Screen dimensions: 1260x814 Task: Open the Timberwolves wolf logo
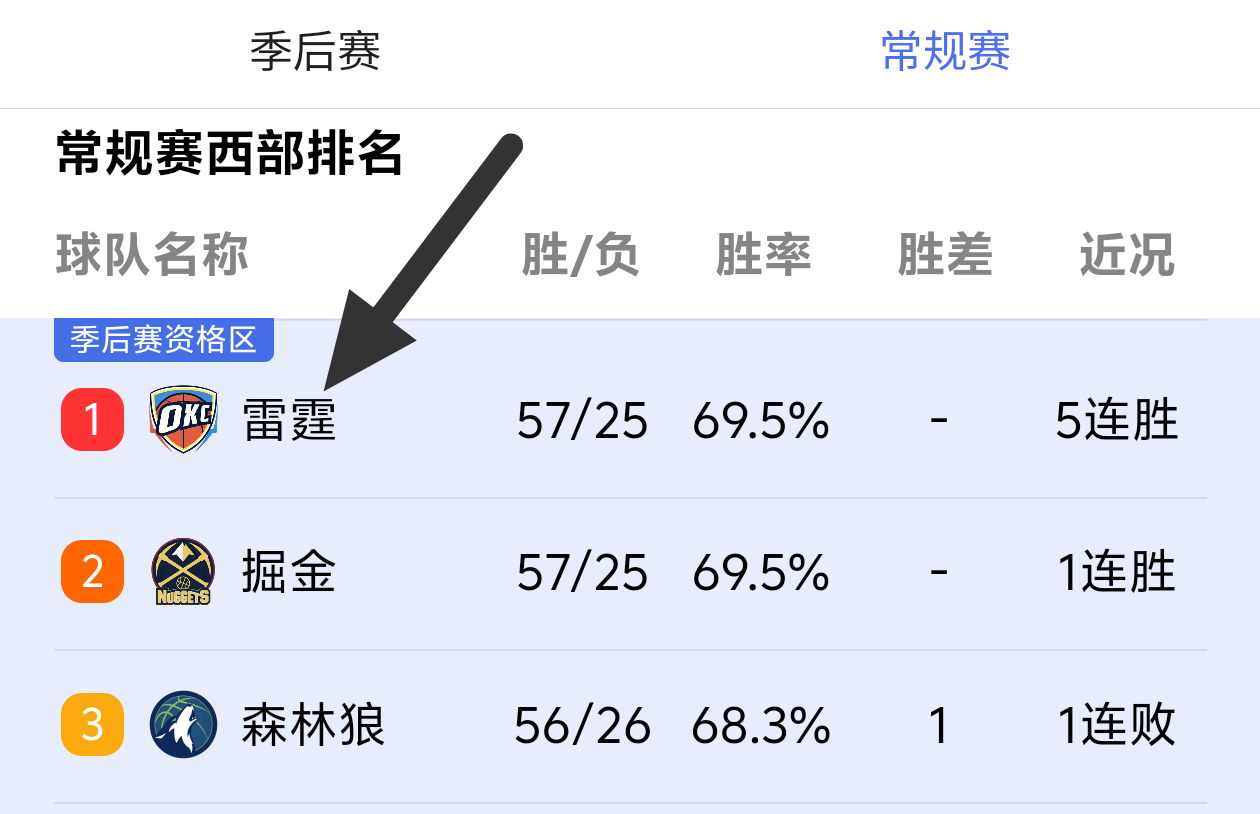(x=184, y=725)
